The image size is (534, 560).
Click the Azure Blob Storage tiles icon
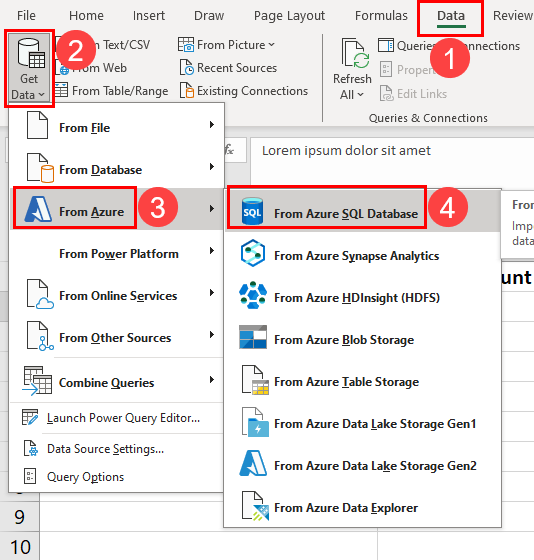253,337
